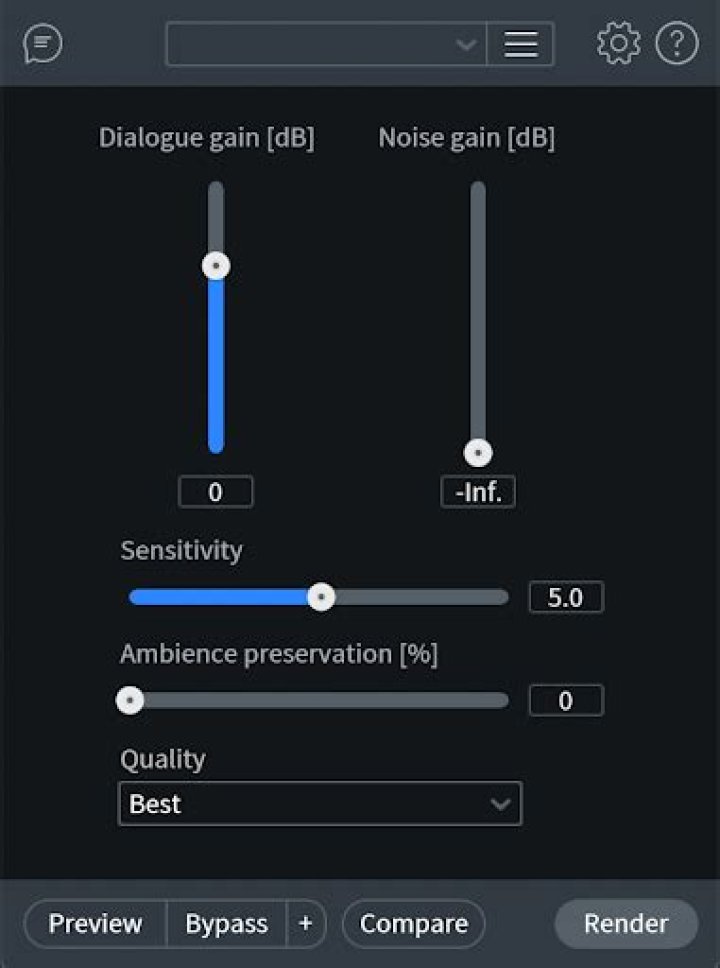Click the Dialogue gain slider handle
This screenshot has width=720, height=968.
click(x=216, y=266)
